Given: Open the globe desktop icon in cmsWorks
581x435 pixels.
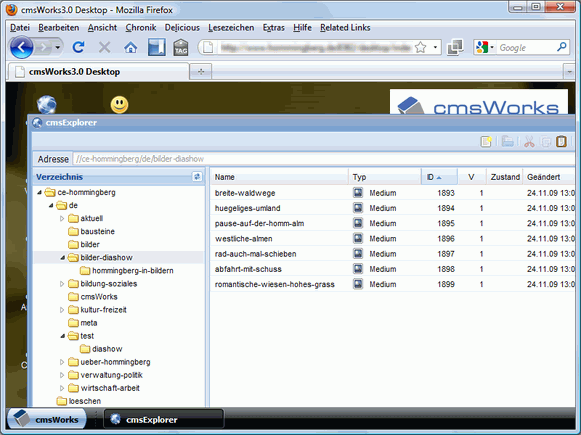Looking at the screenshot, I should [47, 104].
